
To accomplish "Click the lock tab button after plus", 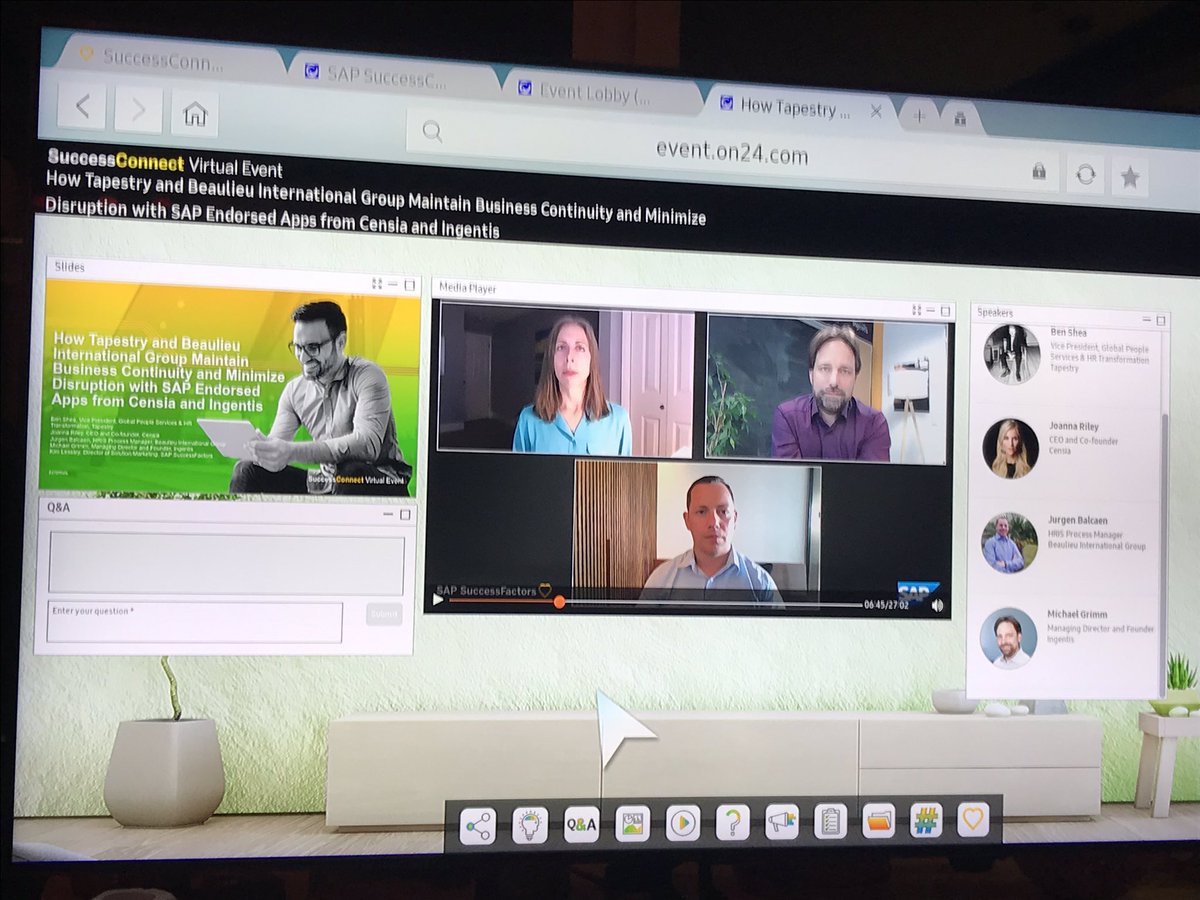I will [x=960, y=118].
